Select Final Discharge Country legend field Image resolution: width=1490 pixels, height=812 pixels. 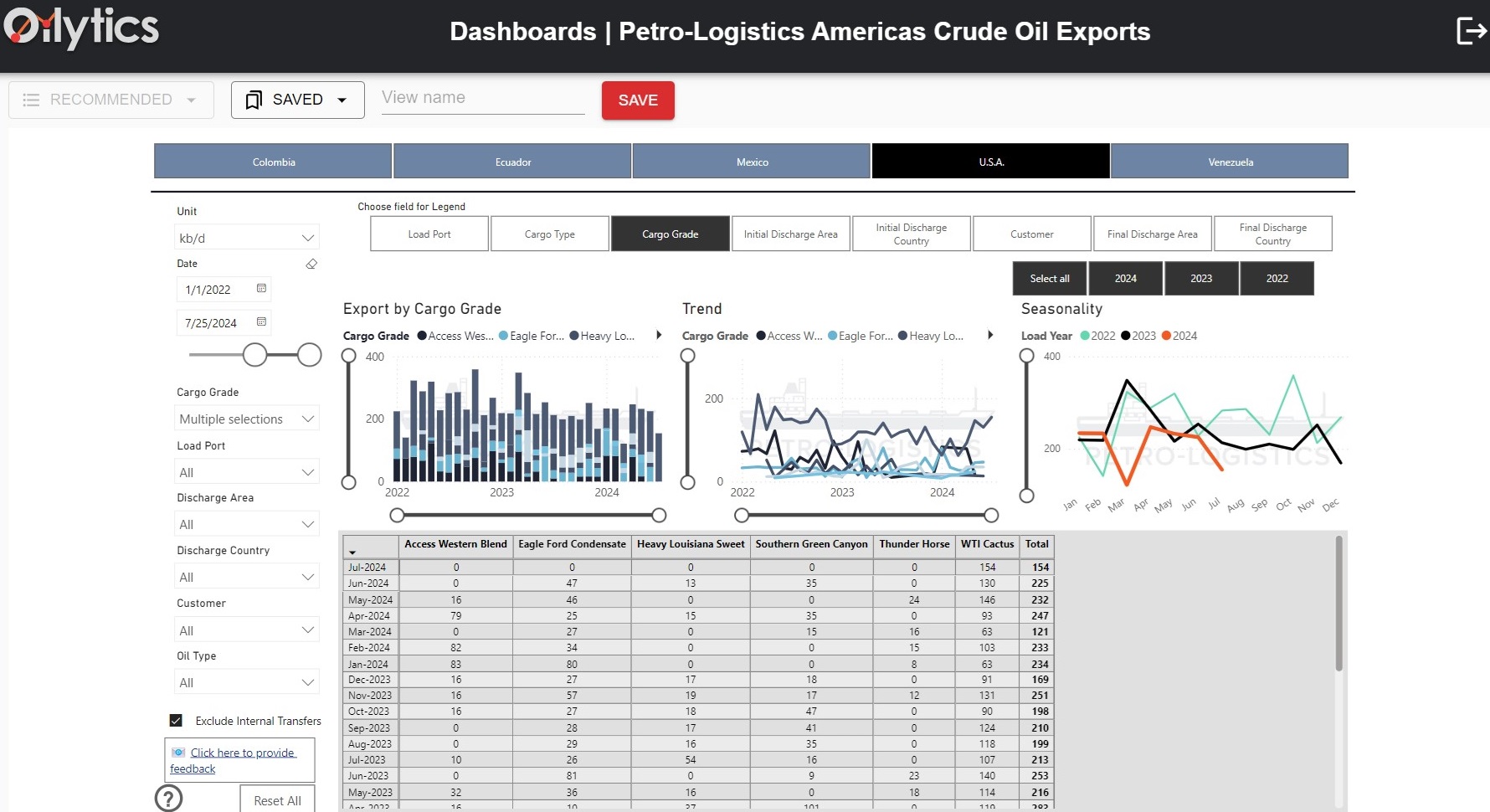[1273, 234]
